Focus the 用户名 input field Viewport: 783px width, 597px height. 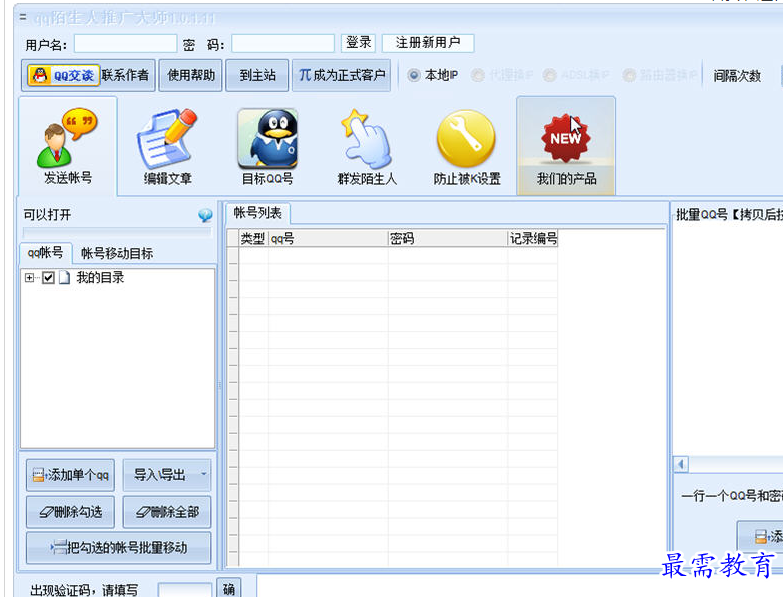click(x=125, y=43)
